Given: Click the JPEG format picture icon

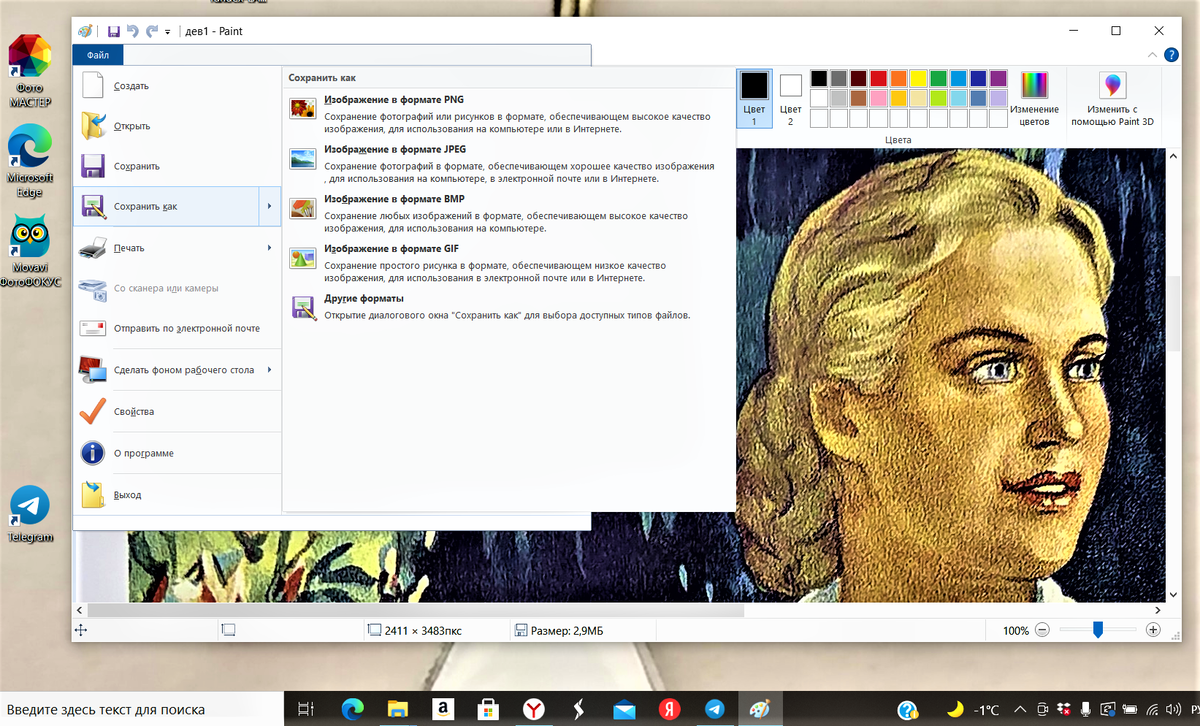Looking at the screenshot, I should click(303, 158).
